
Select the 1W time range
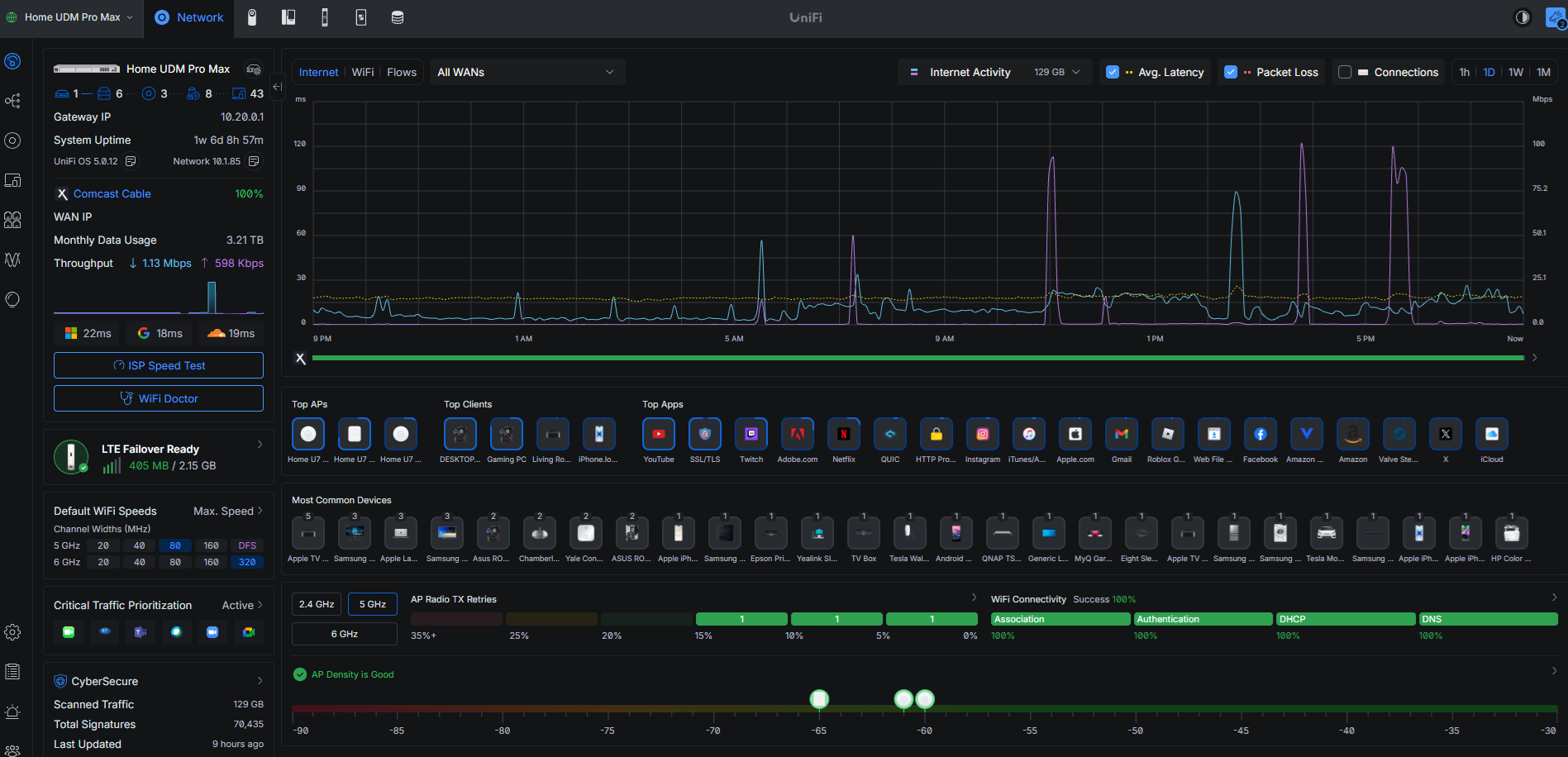coord(1515,73)
